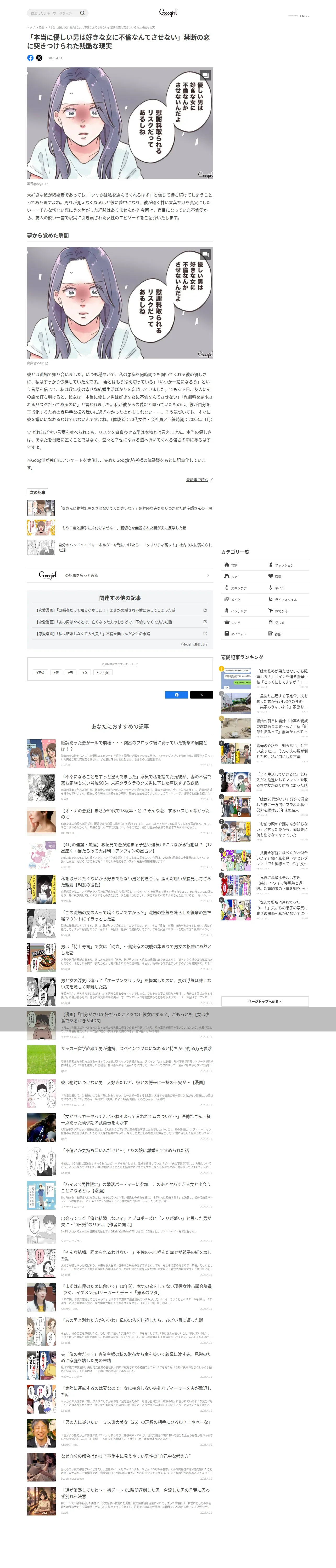Click external-link icon on 私は結婚しなくて大丈夫 row
Screen dimensions: 336x1568
pos(205,634)
